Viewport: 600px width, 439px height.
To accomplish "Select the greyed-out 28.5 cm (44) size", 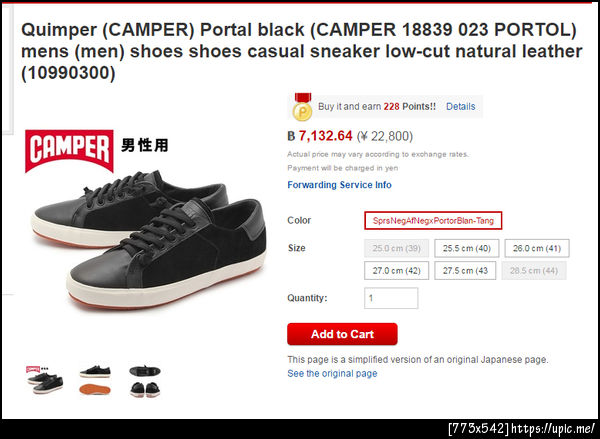I will pyautogui.click(x=534, y=271).
